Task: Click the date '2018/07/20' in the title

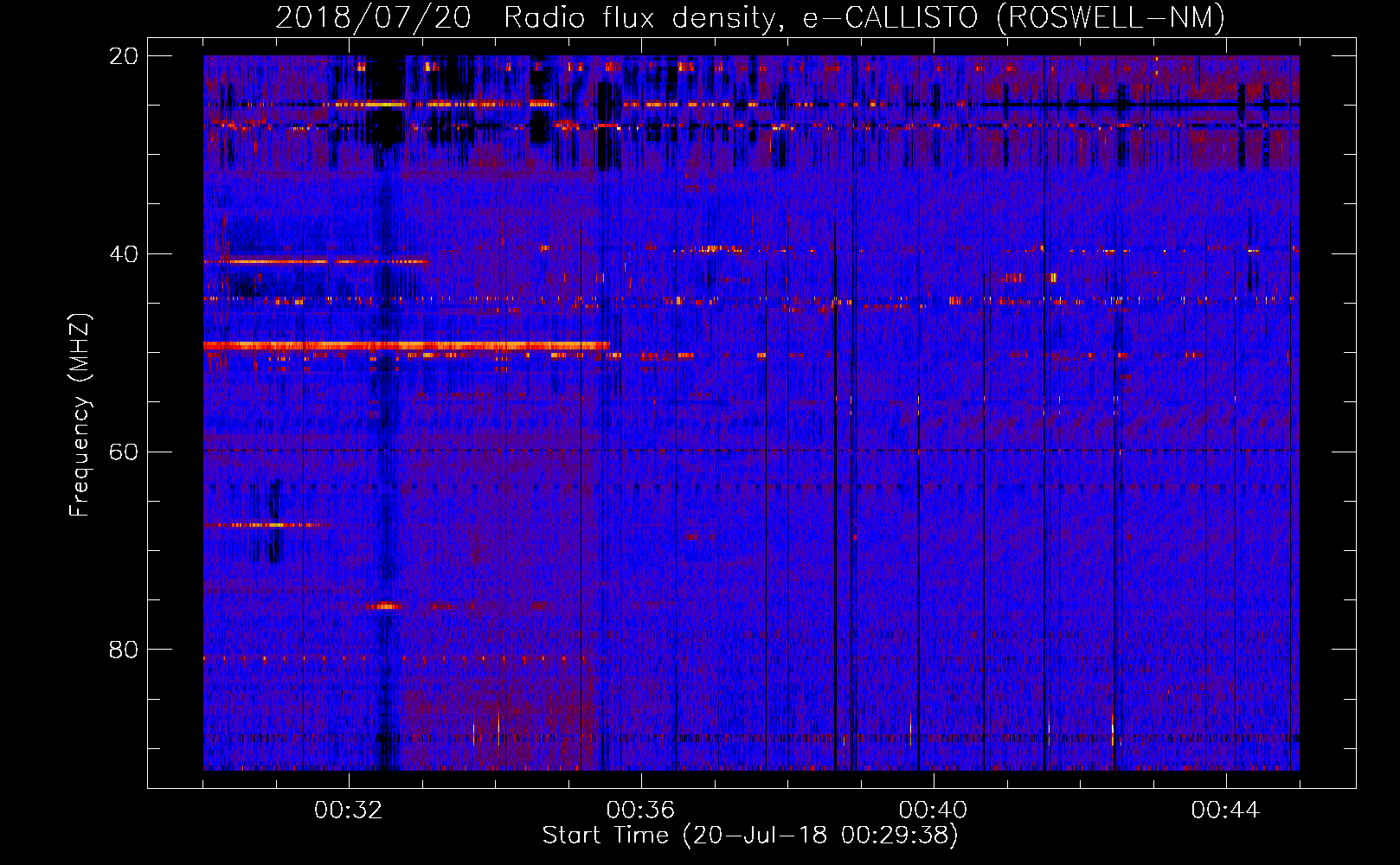Action: 373,17
